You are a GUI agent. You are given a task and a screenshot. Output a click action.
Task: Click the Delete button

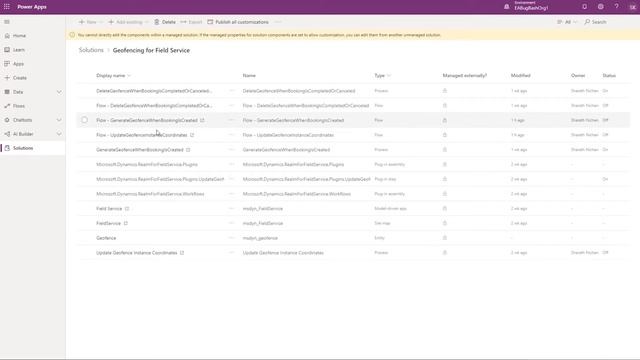tap(165, 22)
